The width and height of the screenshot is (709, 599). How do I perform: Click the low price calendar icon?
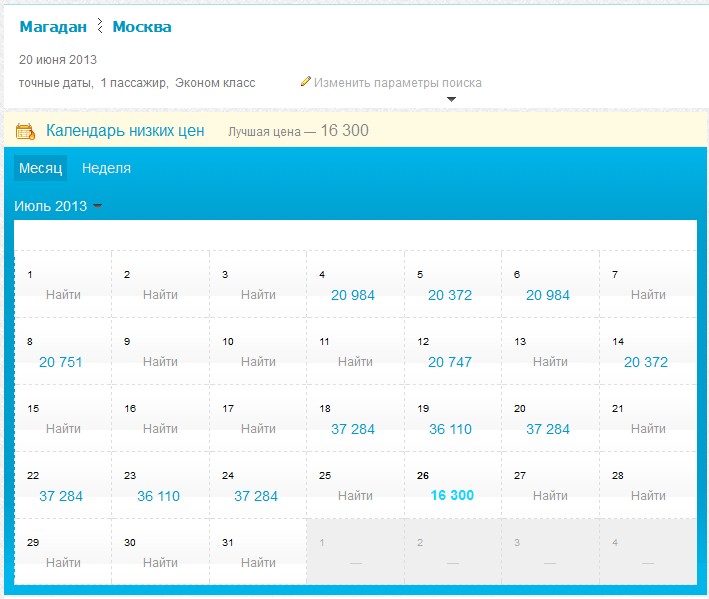point(25,131)
